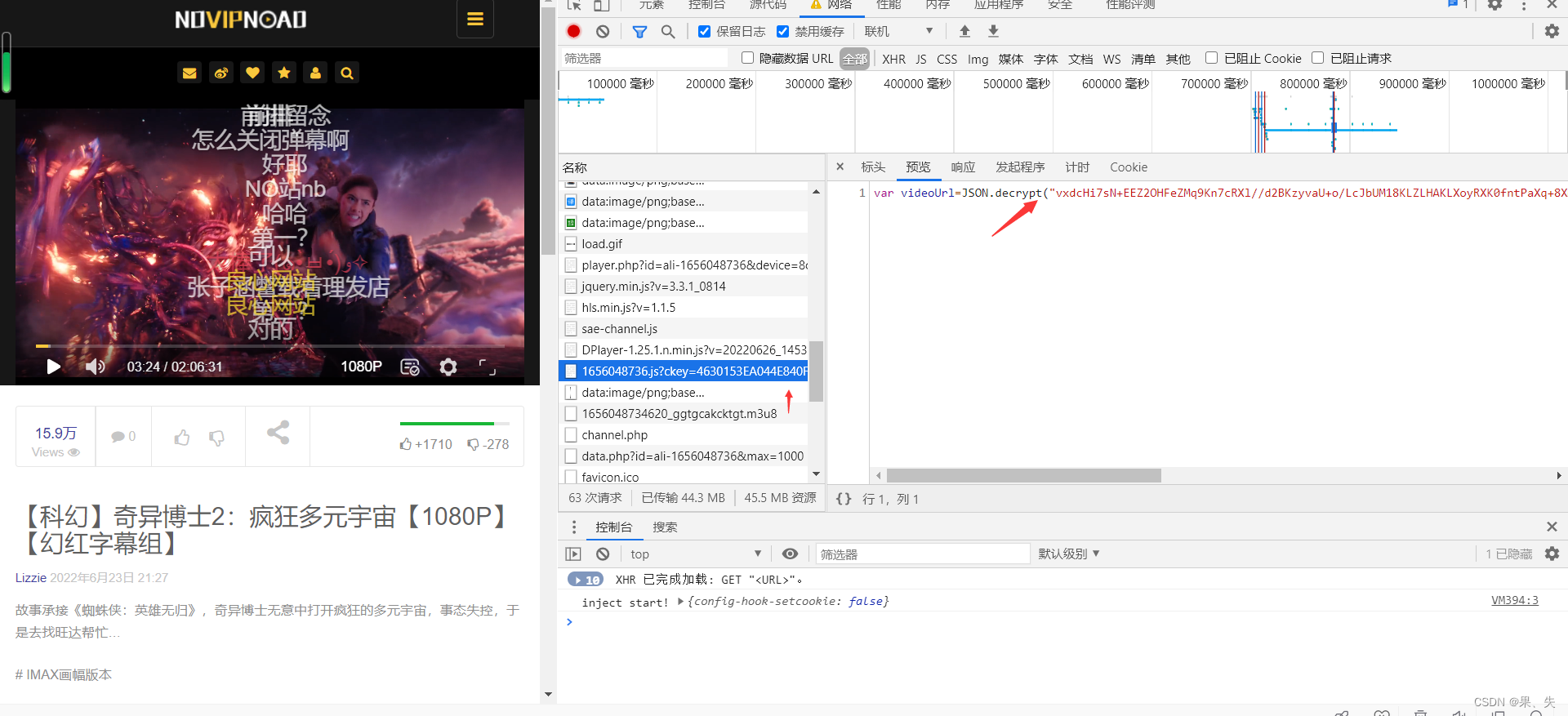1568x716 pixels.
Task: Switch to 搜索 drawer tab
Action: click(665, 527)
